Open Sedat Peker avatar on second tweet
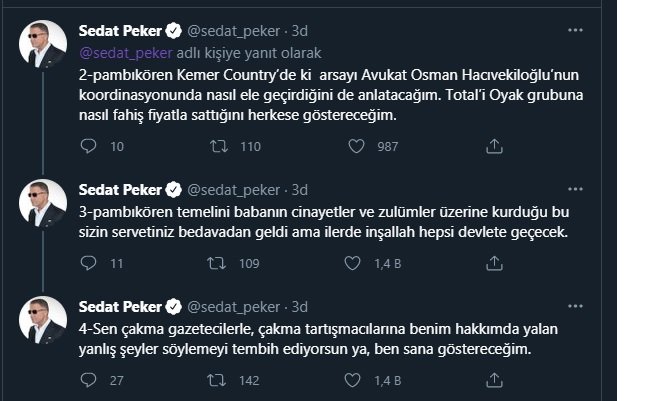Viewport: 652px width, 401px height. pos(43,203)
